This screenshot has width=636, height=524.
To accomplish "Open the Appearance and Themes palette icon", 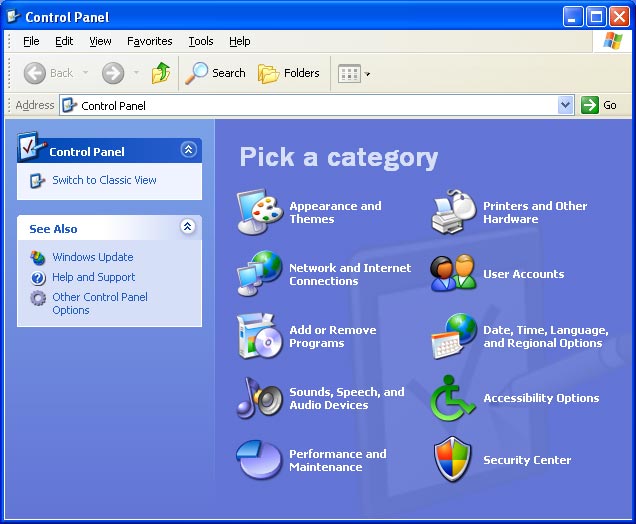I will pos(260,212).
